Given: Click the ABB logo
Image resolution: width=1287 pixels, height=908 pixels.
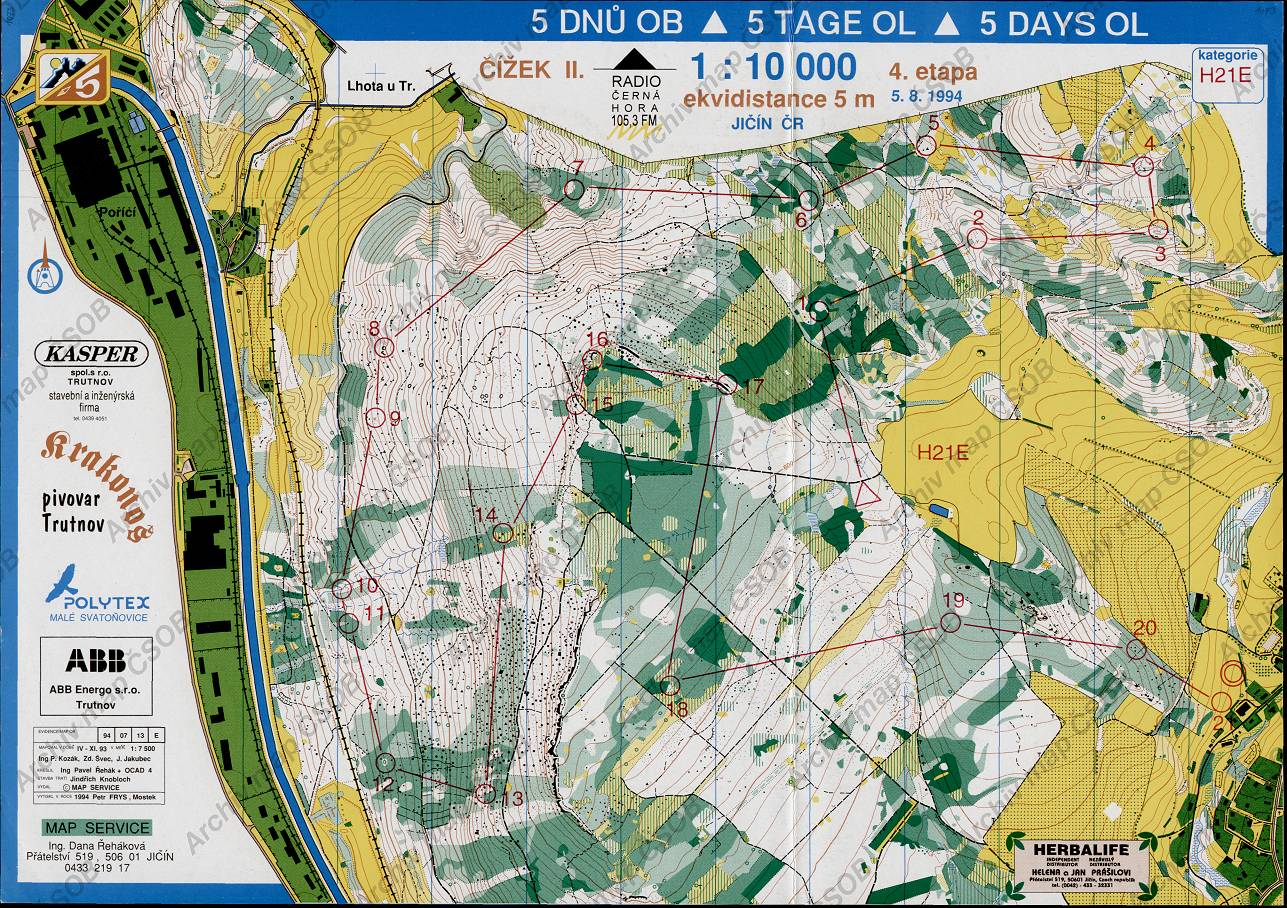Looking at the screenshot, I should click(95, 660).
